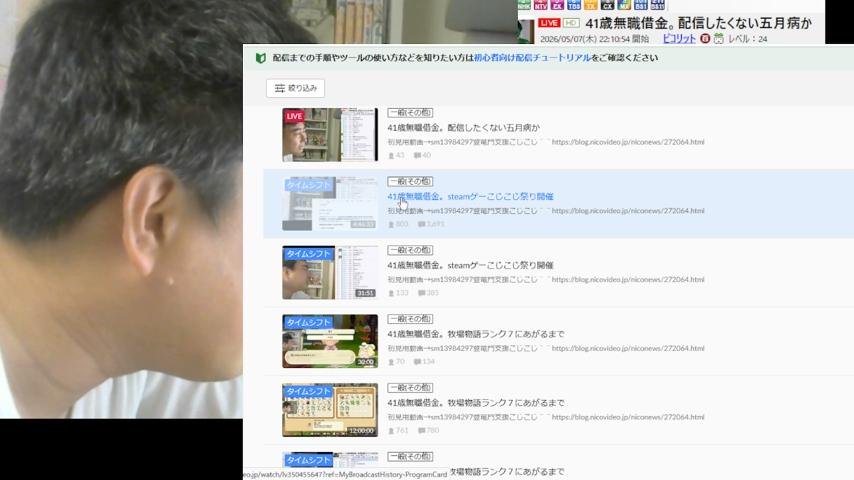
Task: Select the TBS channel icon
Action: 574,5
